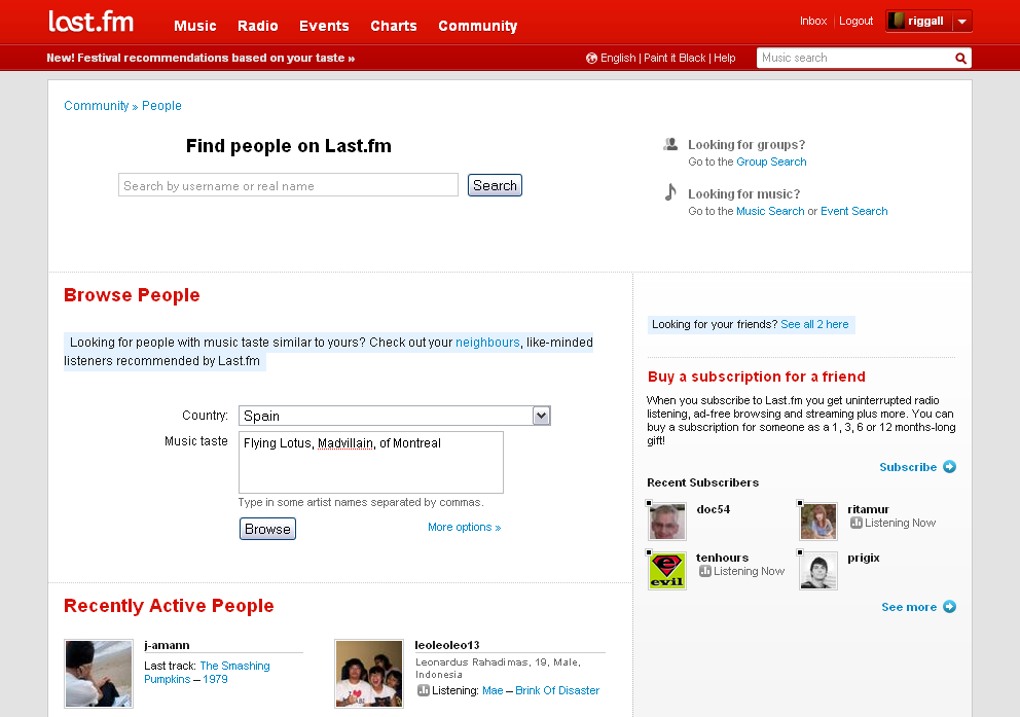Expand More options for browsing
1020x717 pixels.
pyautogui.click(x=464, y=528)
